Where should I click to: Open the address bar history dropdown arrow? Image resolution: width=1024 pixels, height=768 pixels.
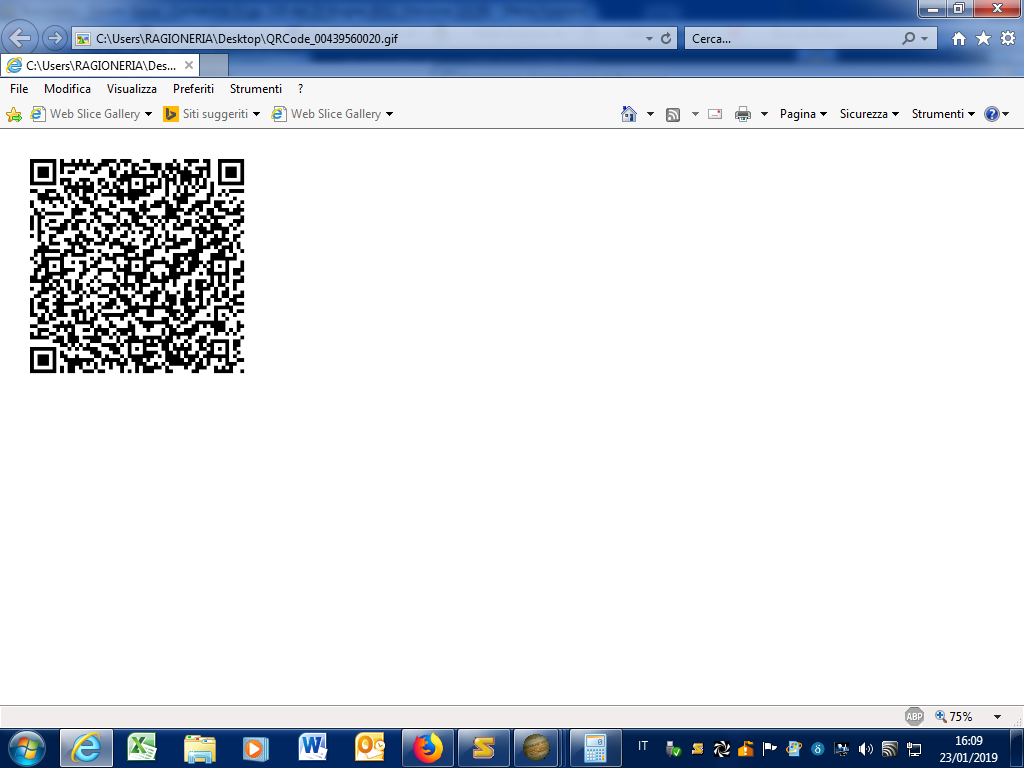649,39
